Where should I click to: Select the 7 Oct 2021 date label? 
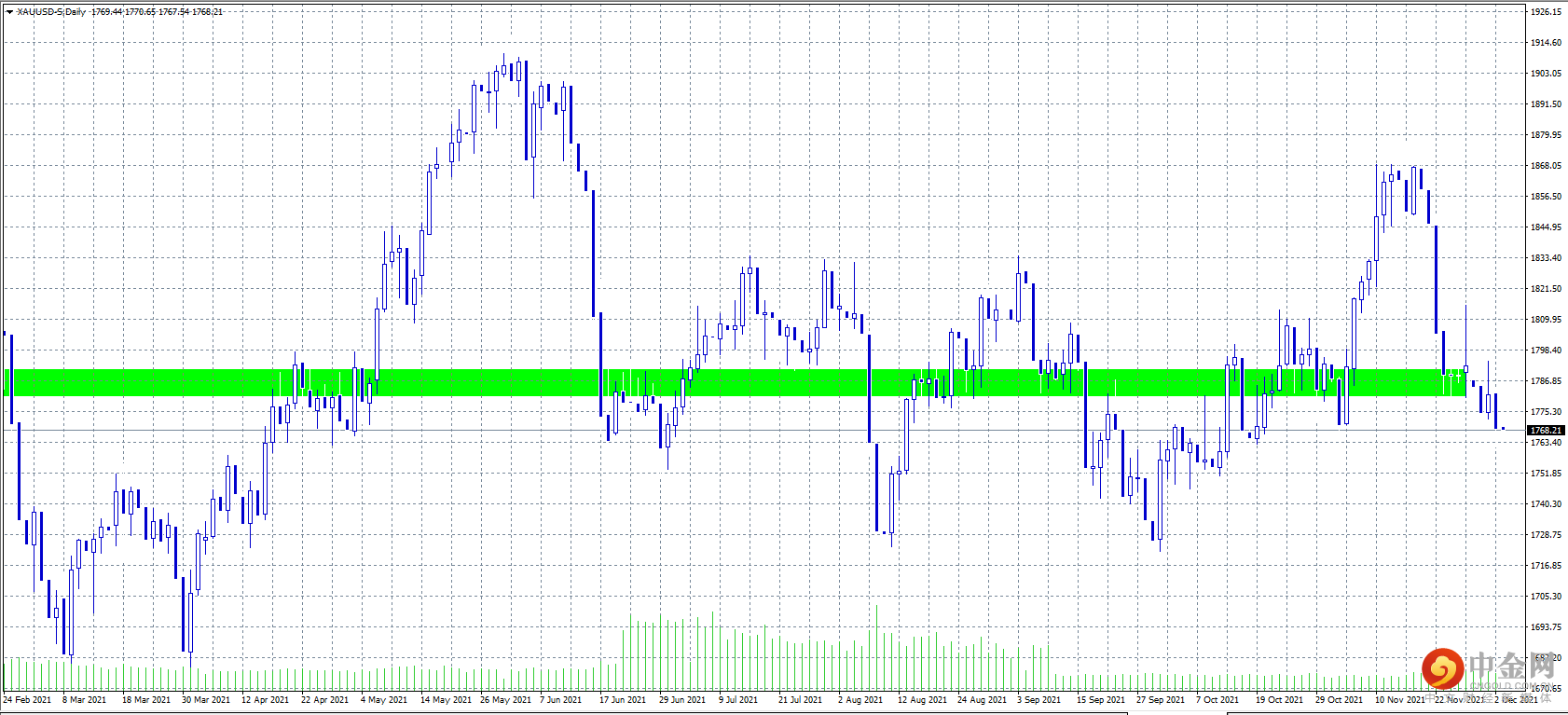point(1217,699)
